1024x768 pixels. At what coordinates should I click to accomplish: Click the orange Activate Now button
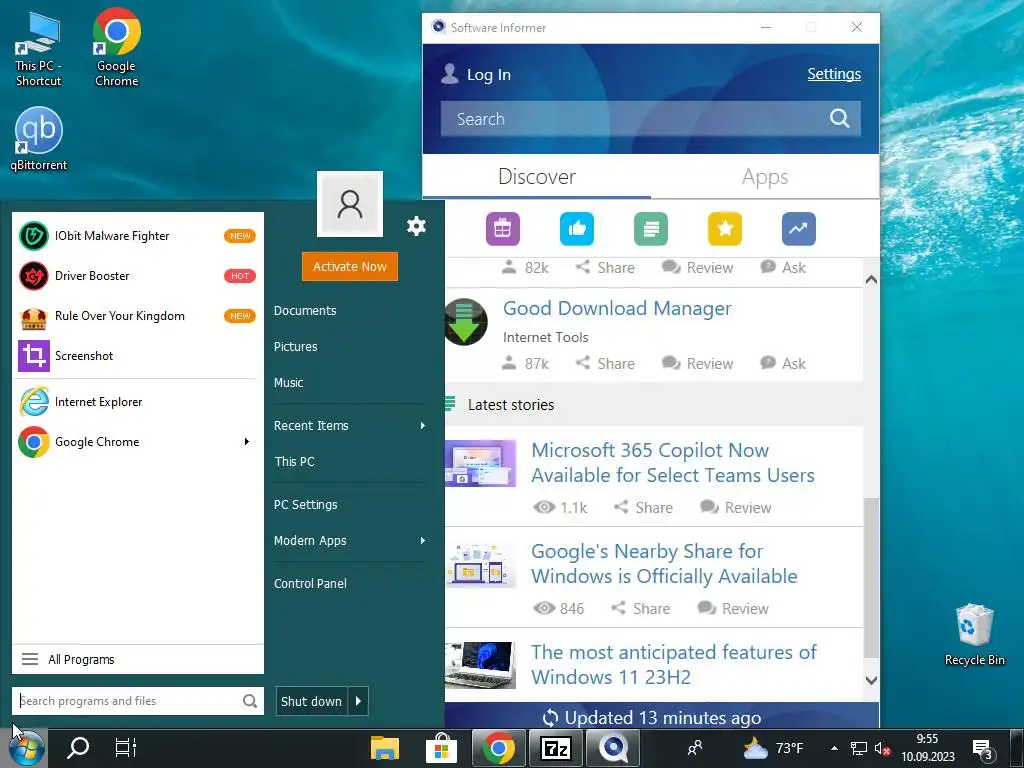pyautogui.click(x=350, y=266)
